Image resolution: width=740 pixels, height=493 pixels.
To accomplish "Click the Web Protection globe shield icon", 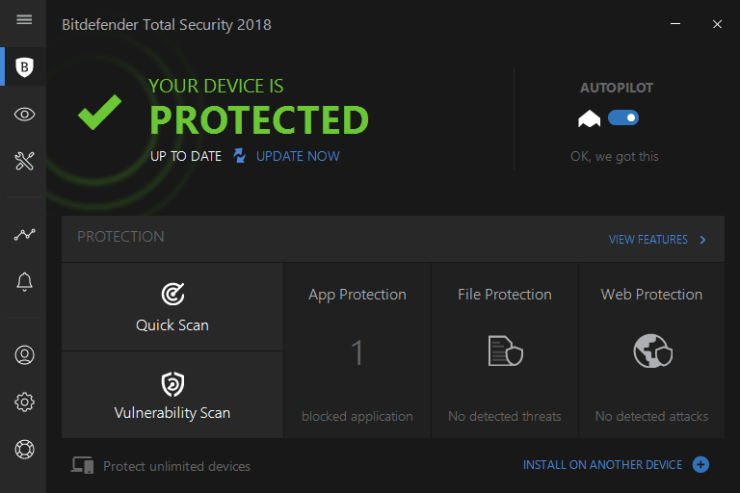I will [x=653, y=351].
